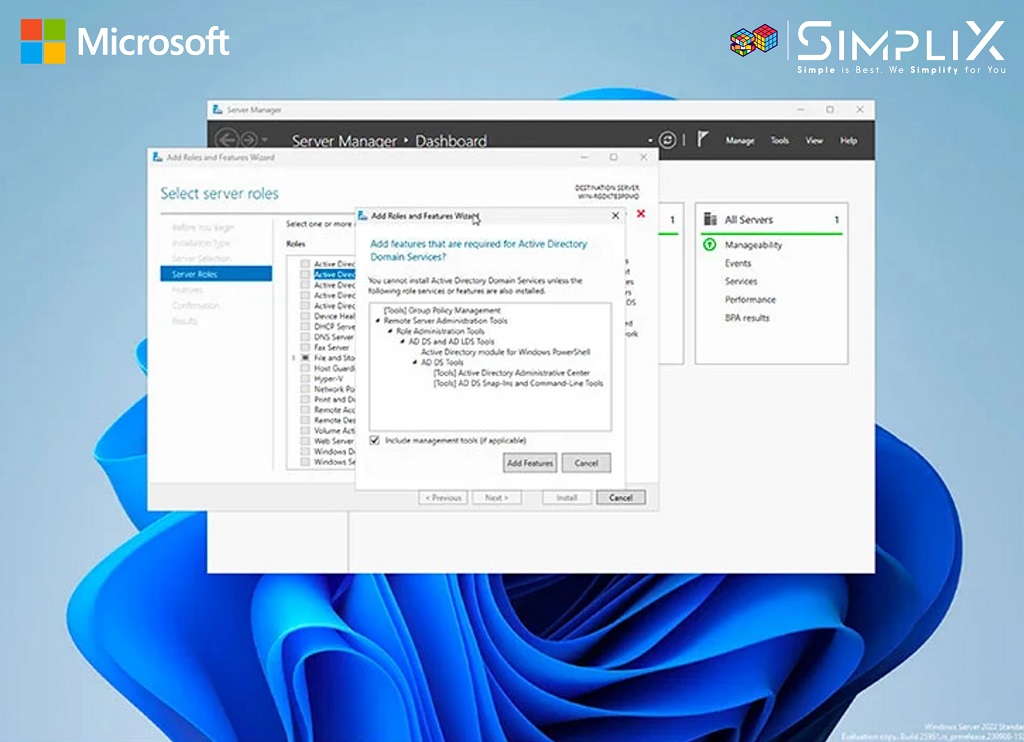Viewport: 1024px width, 742px height.
Task: Go back using Server Manager's back arrow
Action: (x=227, y=140)
